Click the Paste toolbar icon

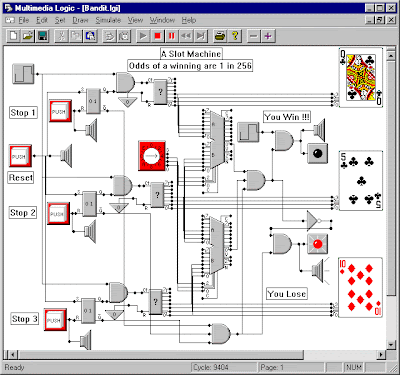pyautogui.click(x=90, y=36)
